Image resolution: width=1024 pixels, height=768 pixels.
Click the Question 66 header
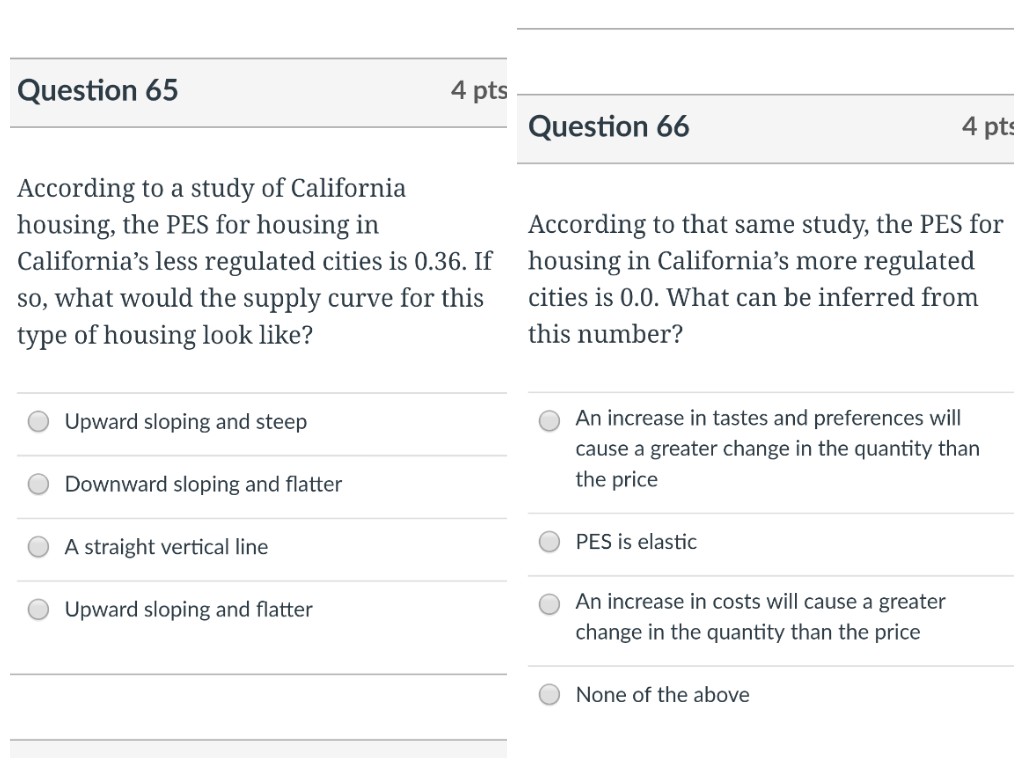point(609,126)
